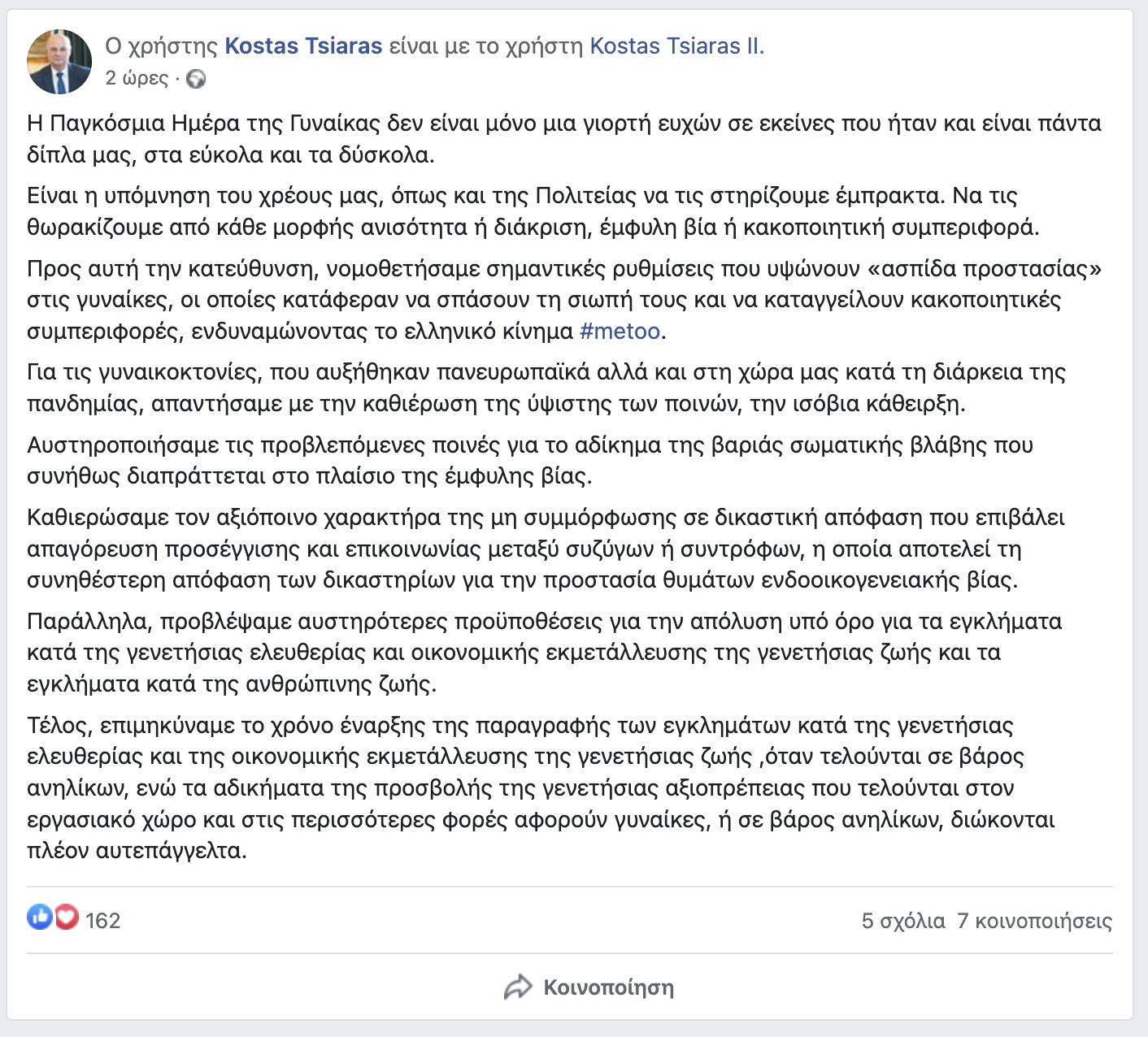Viewport: 1148px width, 1037px height.
Task: Click the share arrow icon
Action: (x=518, y=987)
